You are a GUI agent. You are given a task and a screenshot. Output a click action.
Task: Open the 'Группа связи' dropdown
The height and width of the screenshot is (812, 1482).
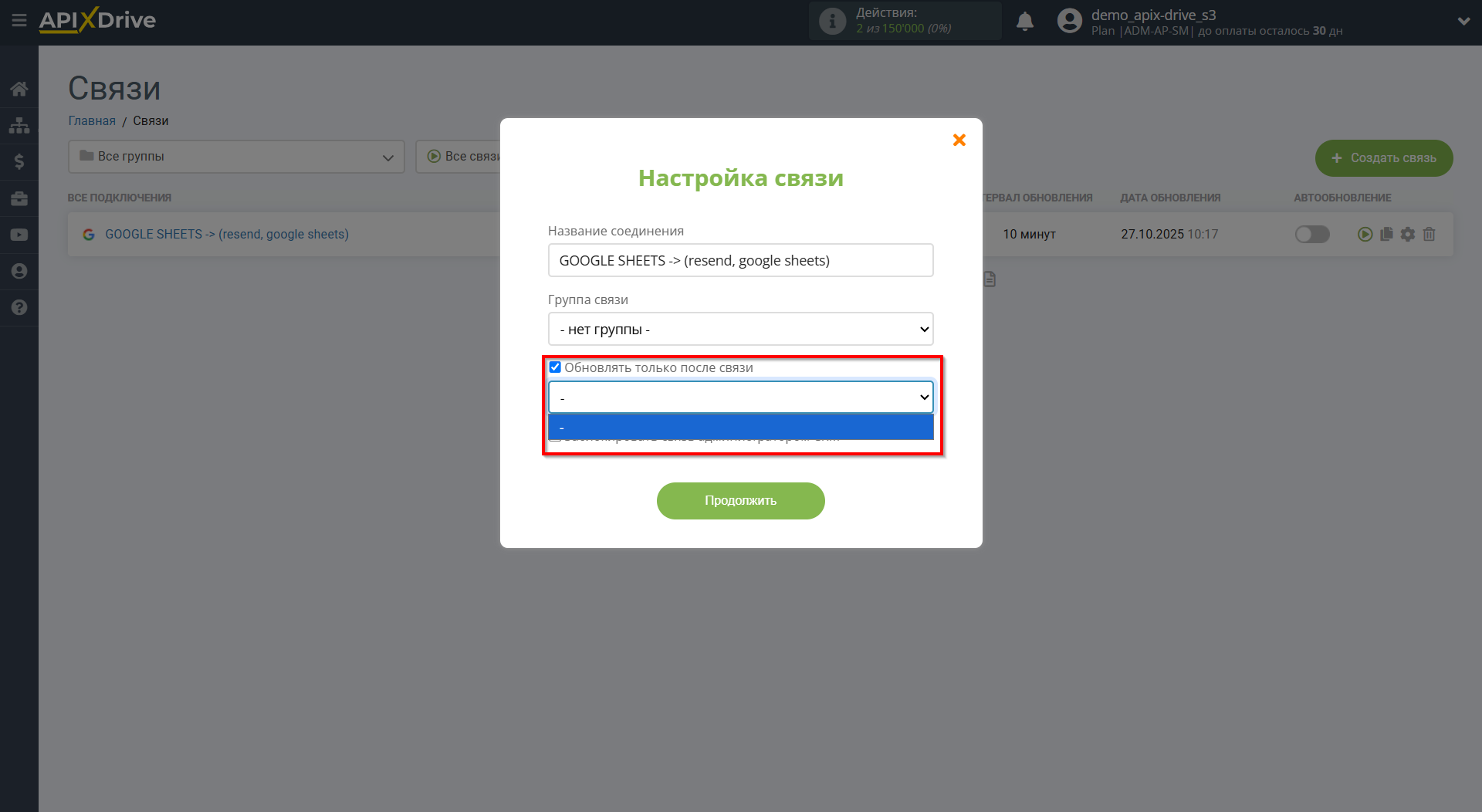tap(741, 329)
